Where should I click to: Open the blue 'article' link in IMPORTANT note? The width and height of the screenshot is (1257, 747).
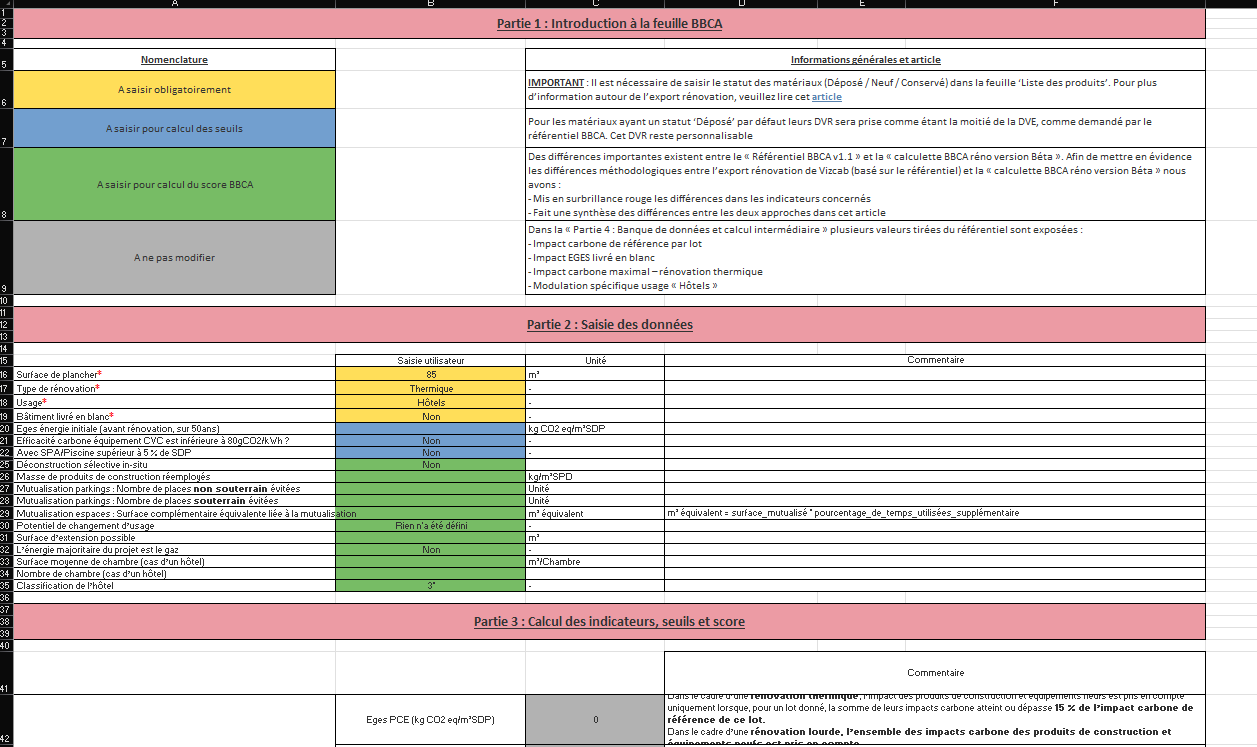tap(826, 96)
